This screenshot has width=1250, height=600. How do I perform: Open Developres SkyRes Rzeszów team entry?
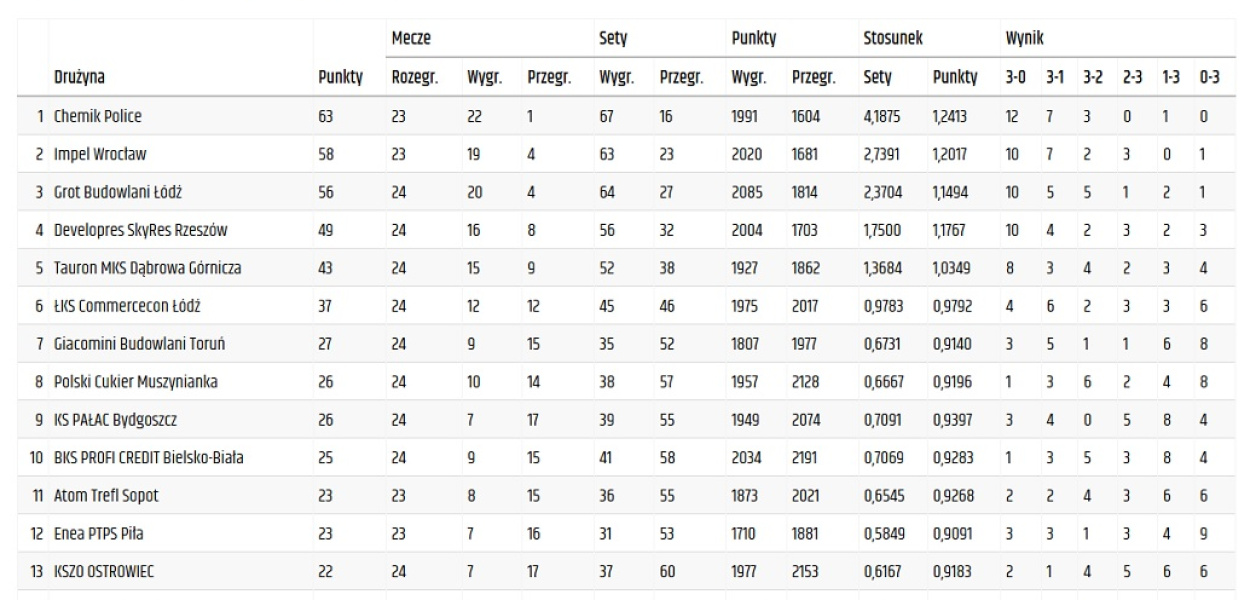141,230
